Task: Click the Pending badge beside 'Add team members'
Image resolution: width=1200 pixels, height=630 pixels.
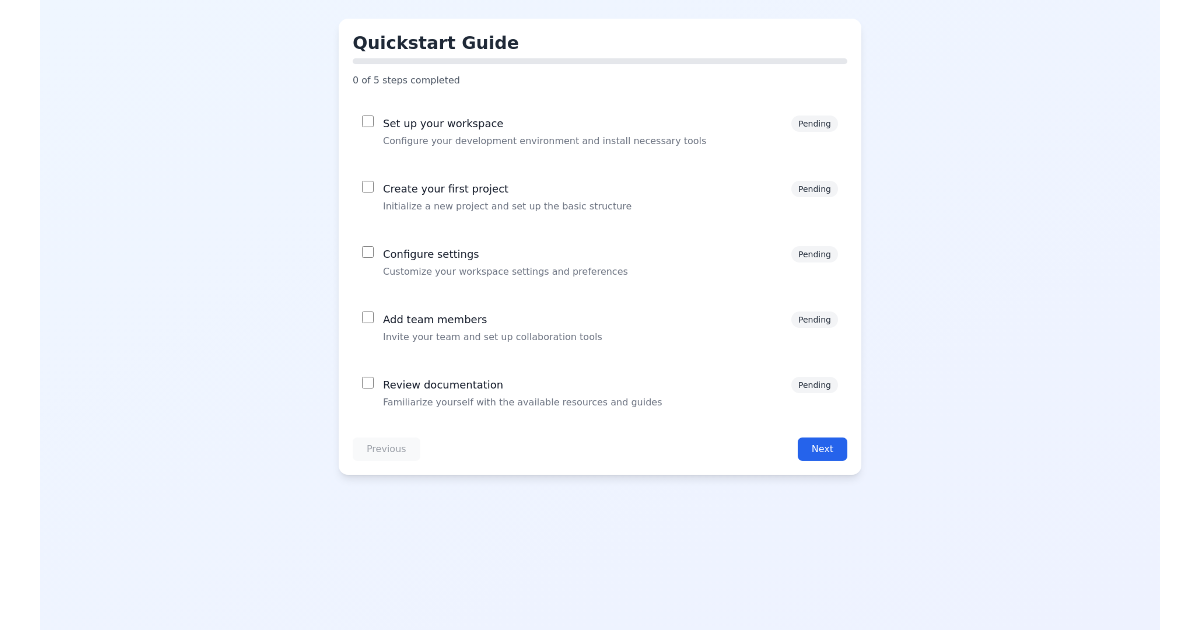Action: coord(814,319)
